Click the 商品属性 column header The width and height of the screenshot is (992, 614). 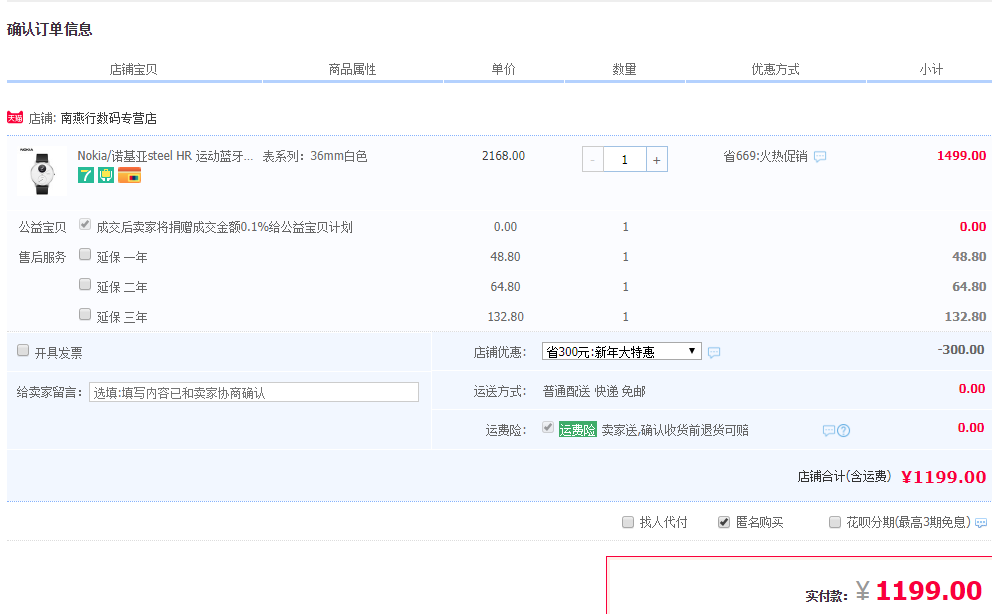click(x=352, y=70)
